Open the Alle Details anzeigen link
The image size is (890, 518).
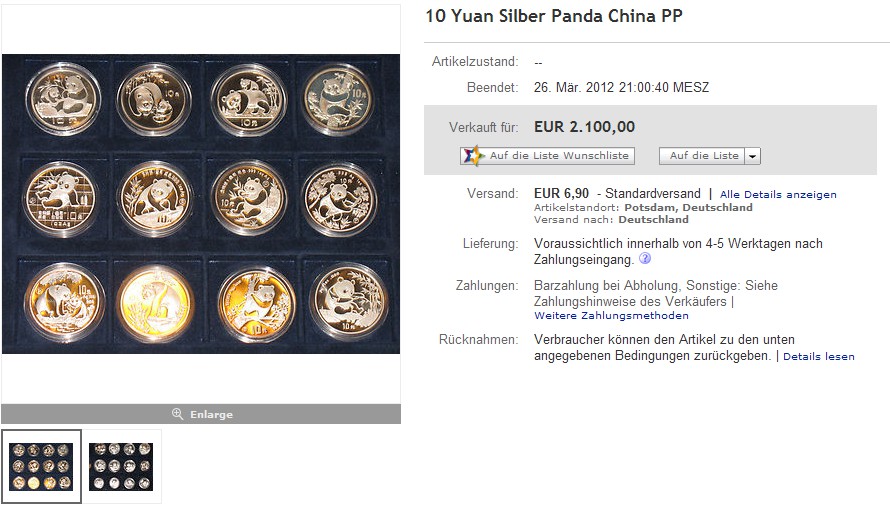point(778,195)
